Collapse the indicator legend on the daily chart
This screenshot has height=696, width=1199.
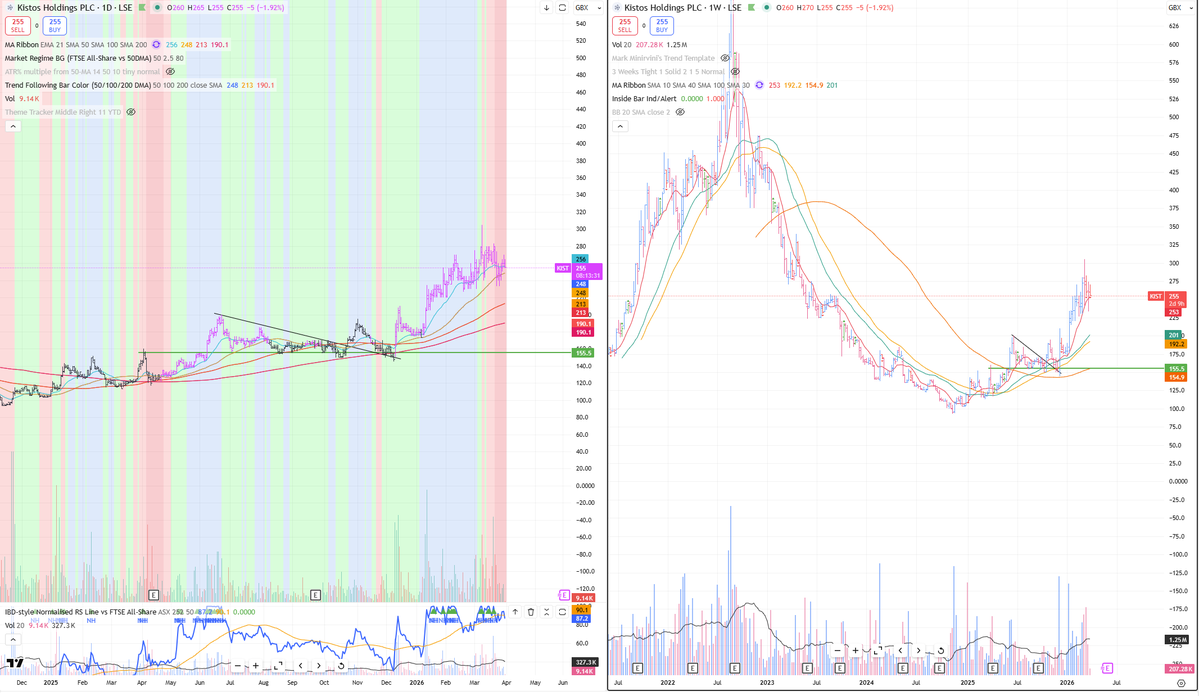coord(13,126)
